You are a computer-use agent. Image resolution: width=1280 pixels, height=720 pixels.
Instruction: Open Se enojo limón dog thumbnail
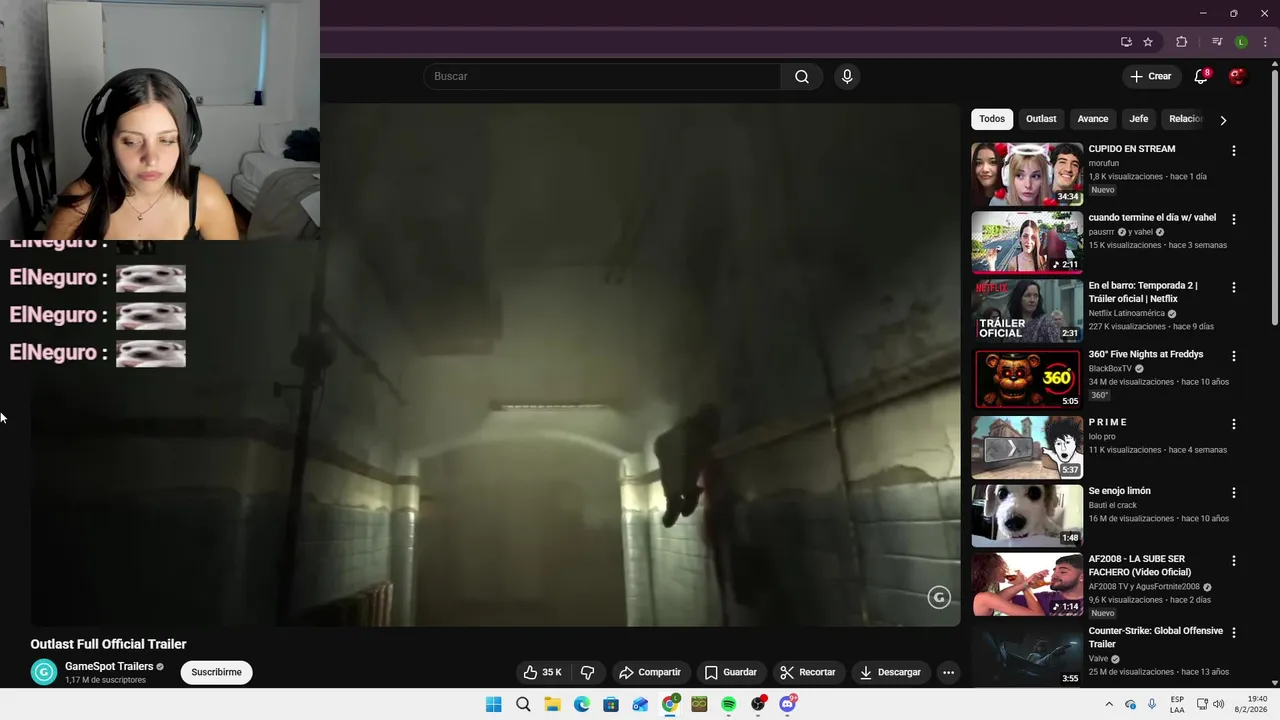[1027, 516]
